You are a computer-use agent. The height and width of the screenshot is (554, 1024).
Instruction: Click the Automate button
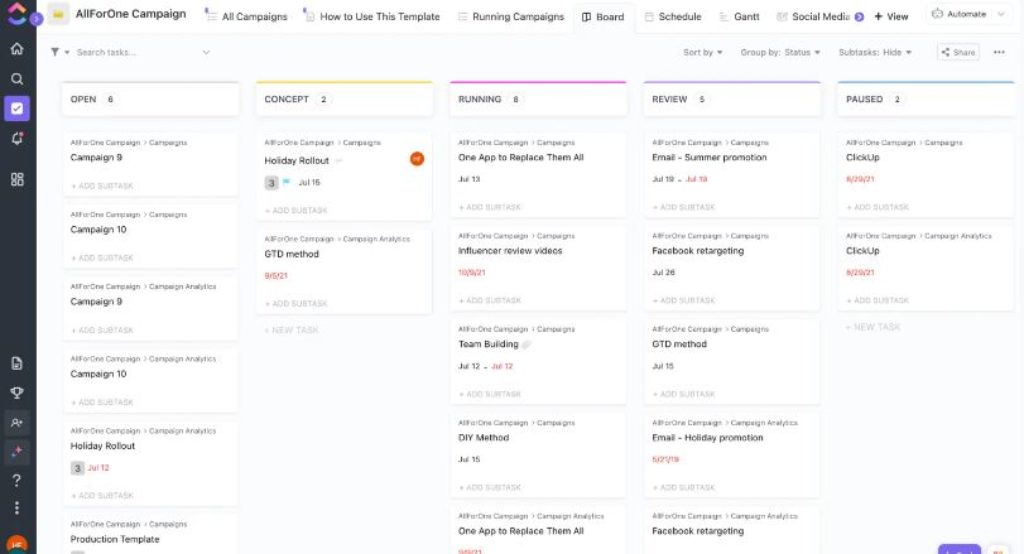coord(959,14)
